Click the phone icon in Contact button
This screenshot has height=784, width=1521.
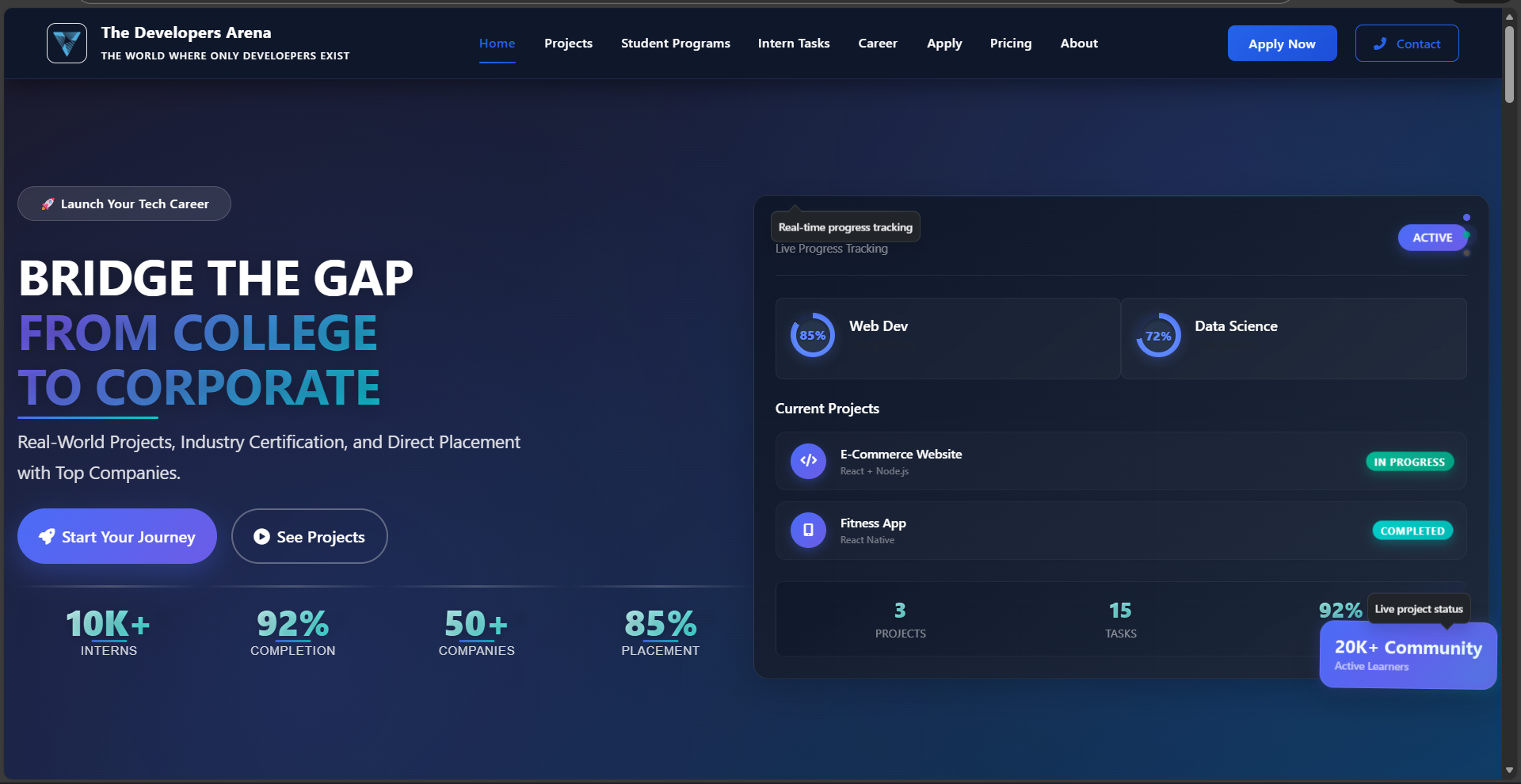coord(1380,44)
